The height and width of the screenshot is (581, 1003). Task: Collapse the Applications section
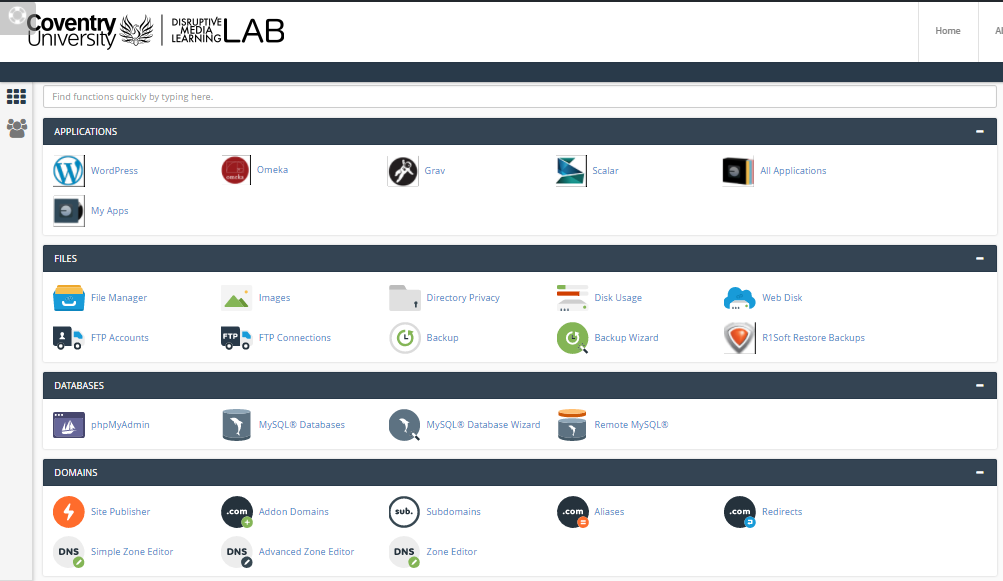[x=979, y=132]
